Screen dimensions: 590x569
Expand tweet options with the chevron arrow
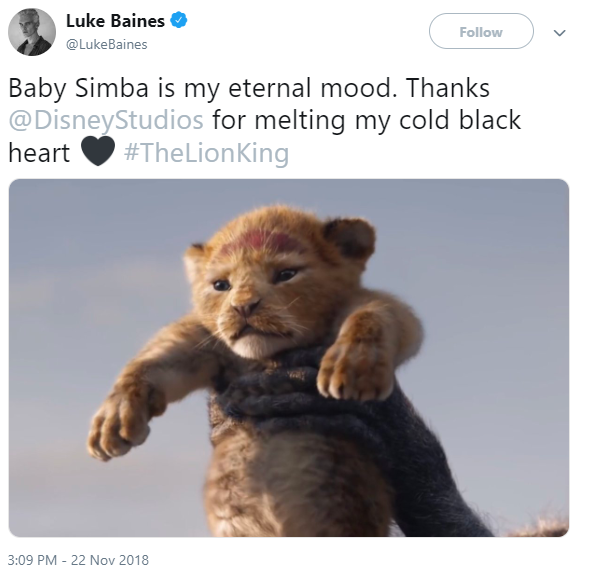560,33
